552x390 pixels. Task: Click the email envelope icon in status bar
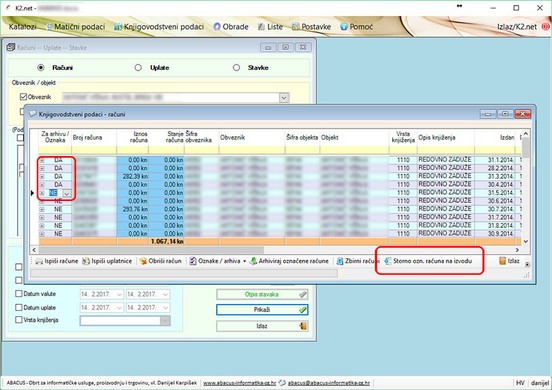coord(282,383)
